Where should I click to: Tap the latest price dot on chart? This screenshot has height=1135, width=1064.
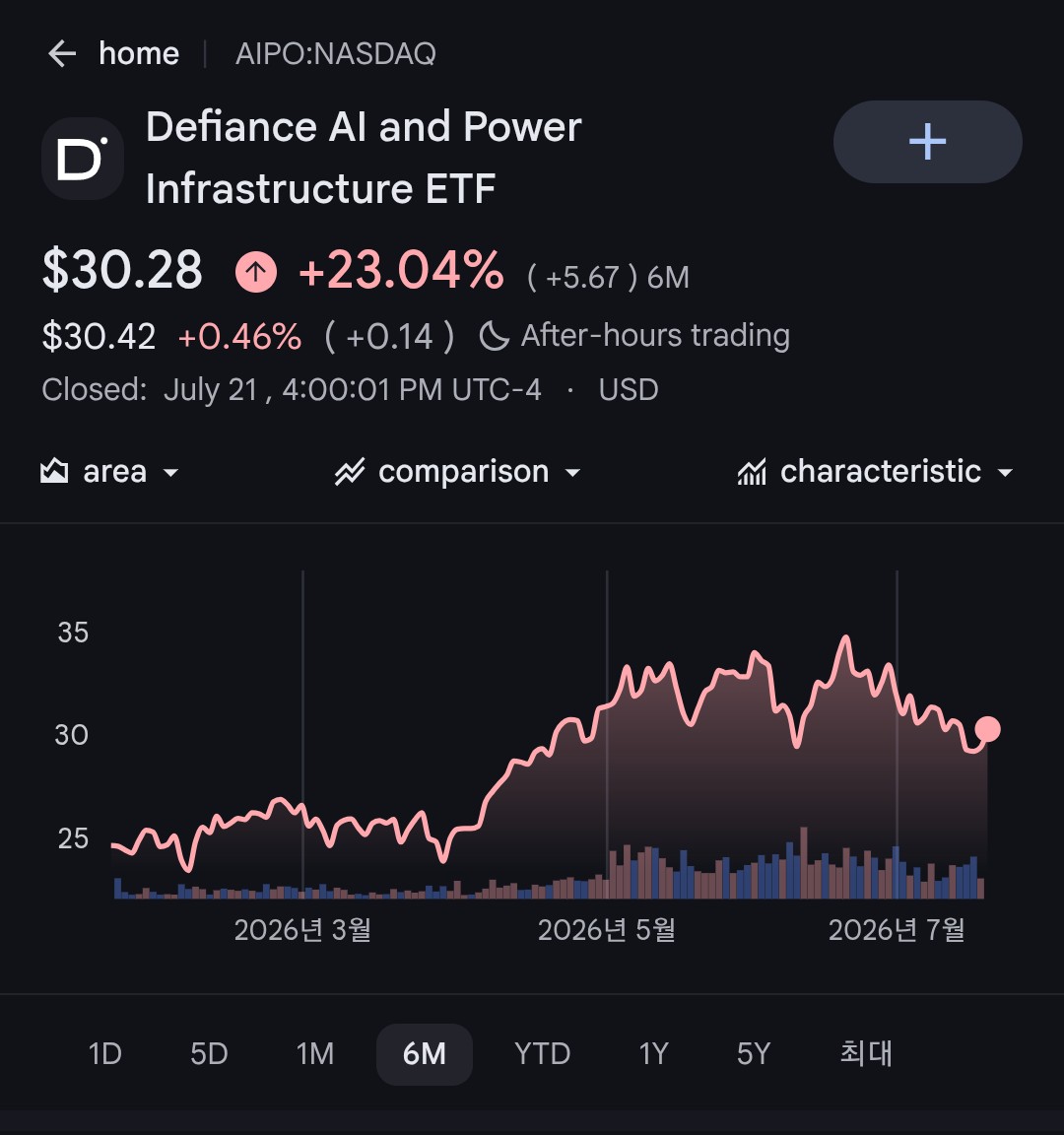click(987, 729)
